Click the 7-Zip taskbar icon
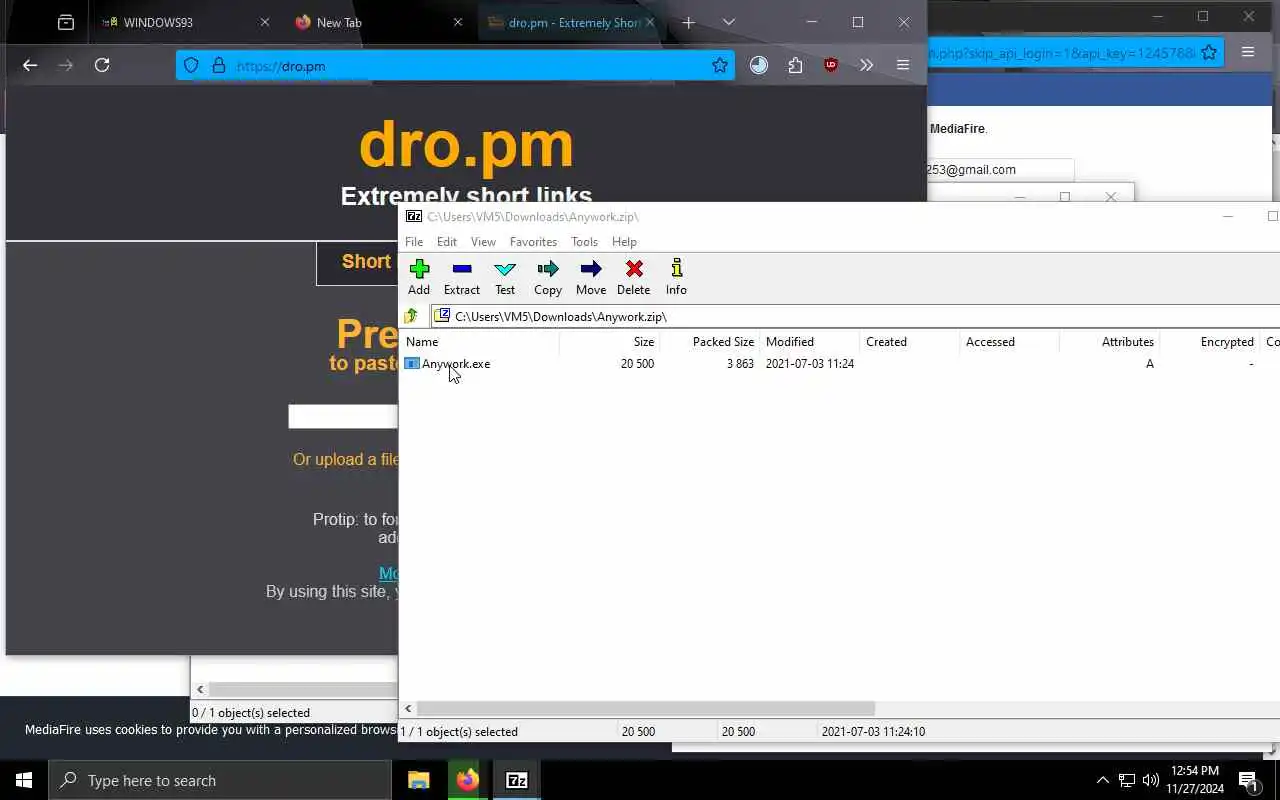The width and height of the screenshot is (1280, 800). pyautogui.click(x=517, y=780)
